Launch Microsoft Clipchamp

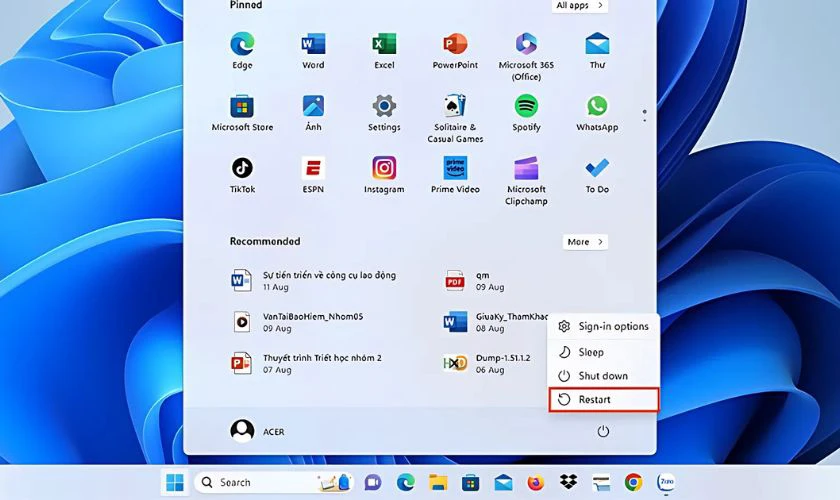point(526,181)
